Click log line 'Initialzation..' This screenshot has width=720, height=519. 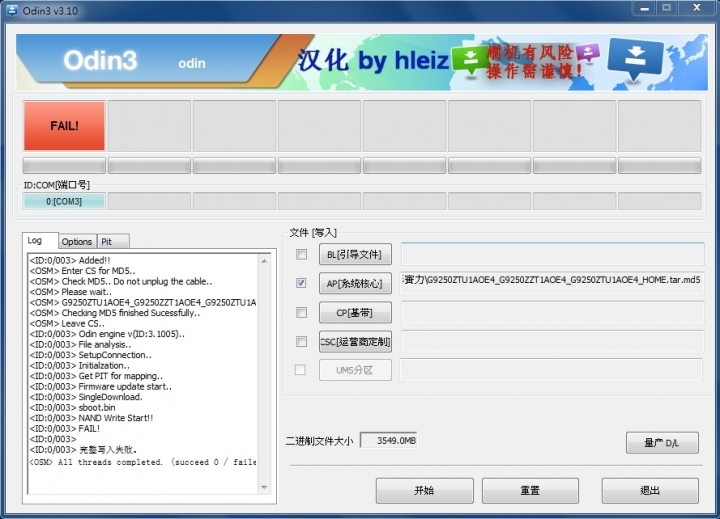click(x=80, y=366)
